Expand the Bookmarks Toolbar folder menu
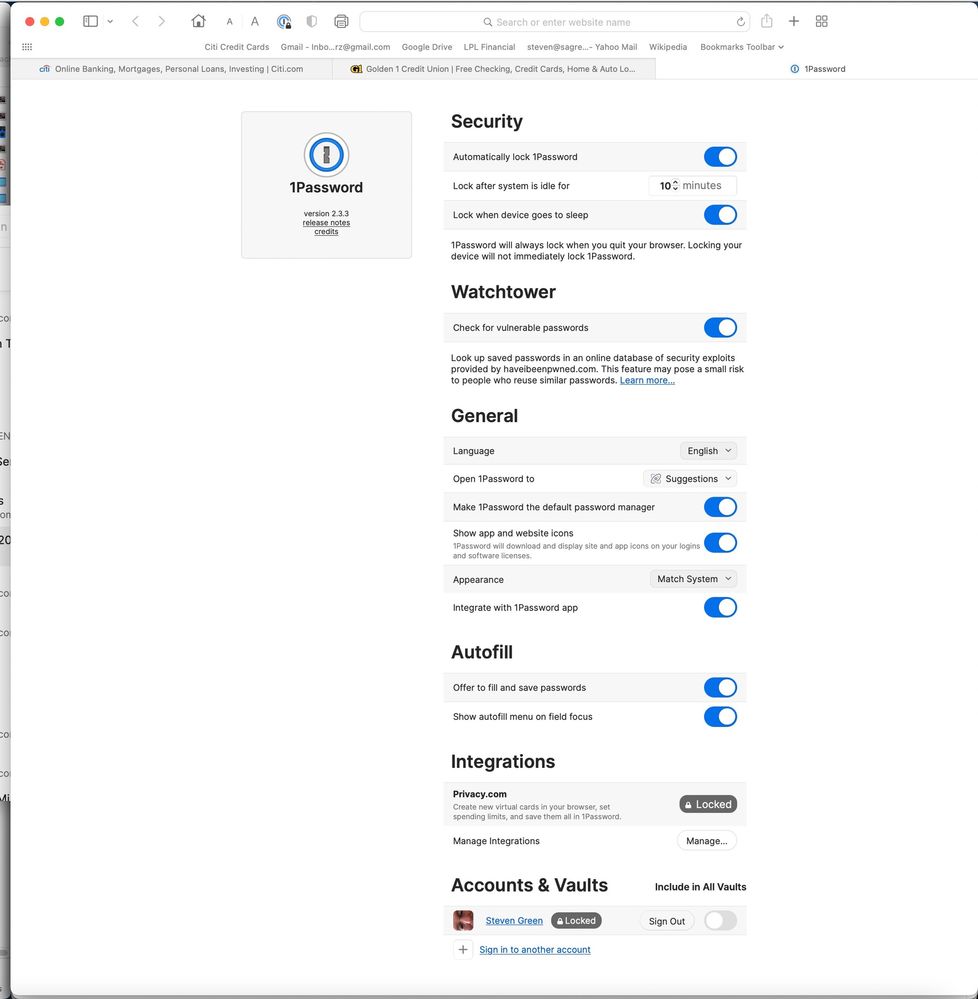This screenshot has width=978, height=999. coord(742,47)
